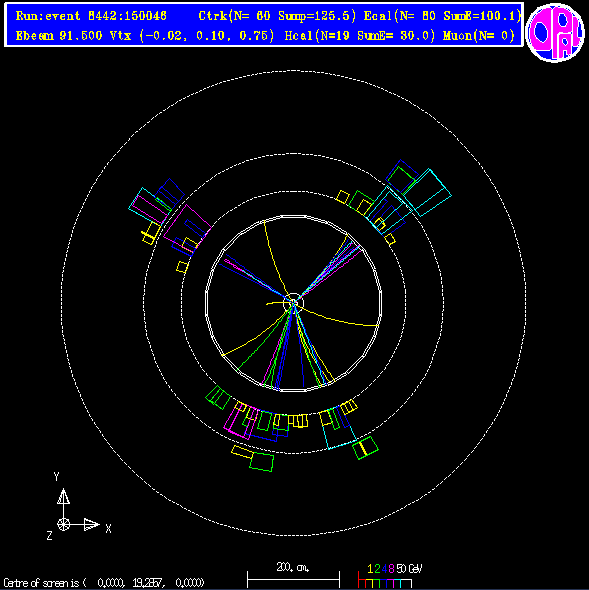Click the Centre of screen coordinates text

click(x=104, y=583)
